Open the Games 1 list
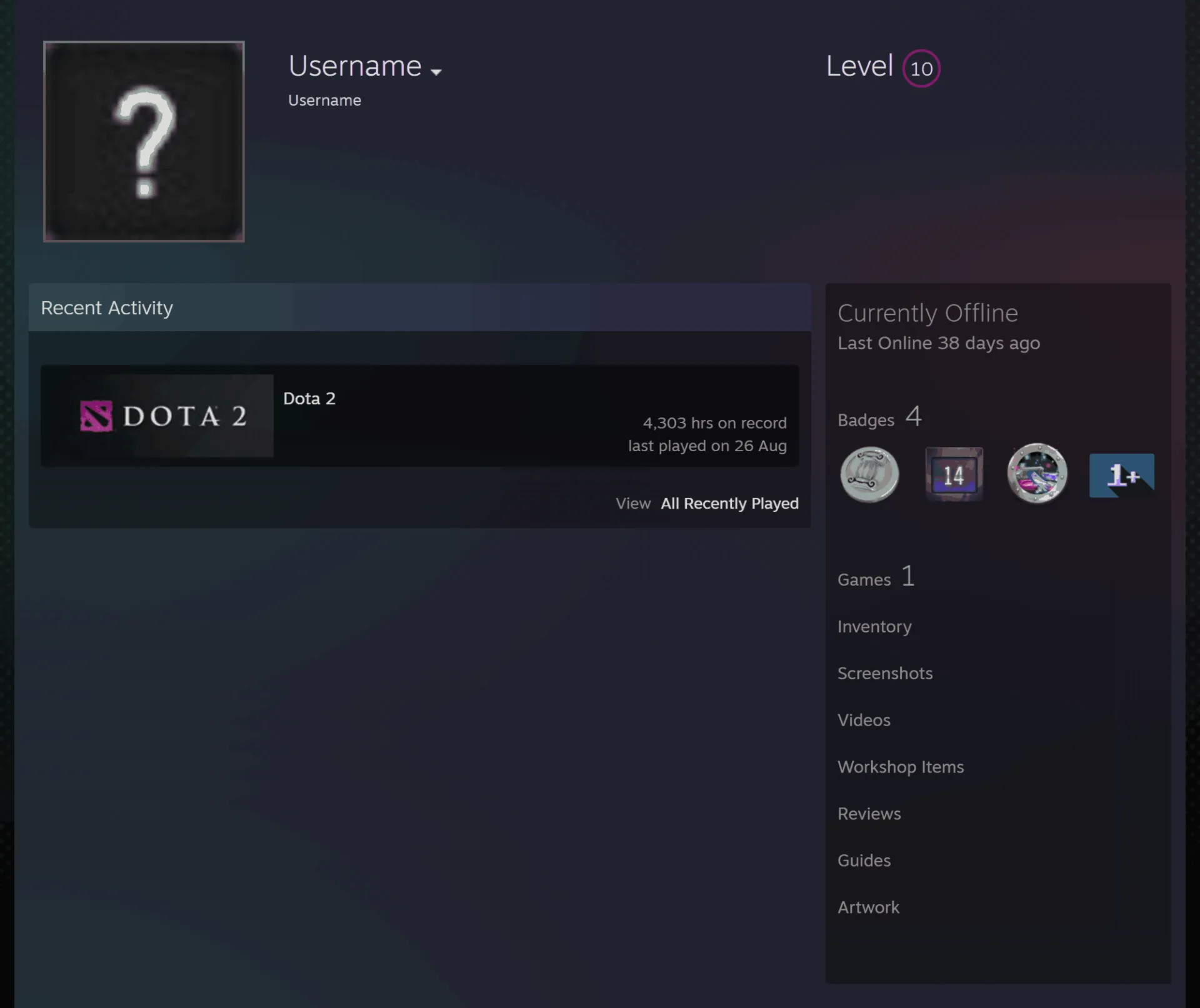 pos(876,577)
